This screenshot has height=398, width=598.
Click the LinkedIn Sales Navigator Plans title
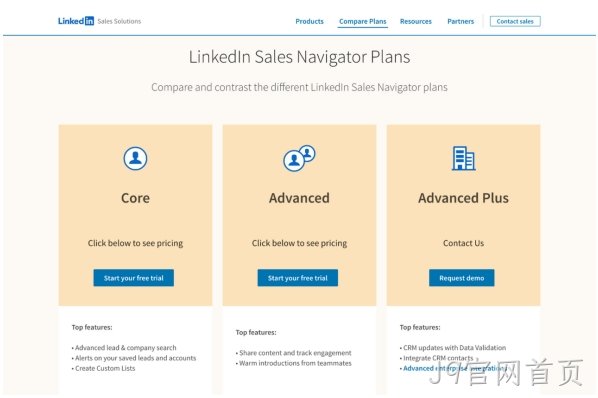pyautogui.click(x=299, y=57)
